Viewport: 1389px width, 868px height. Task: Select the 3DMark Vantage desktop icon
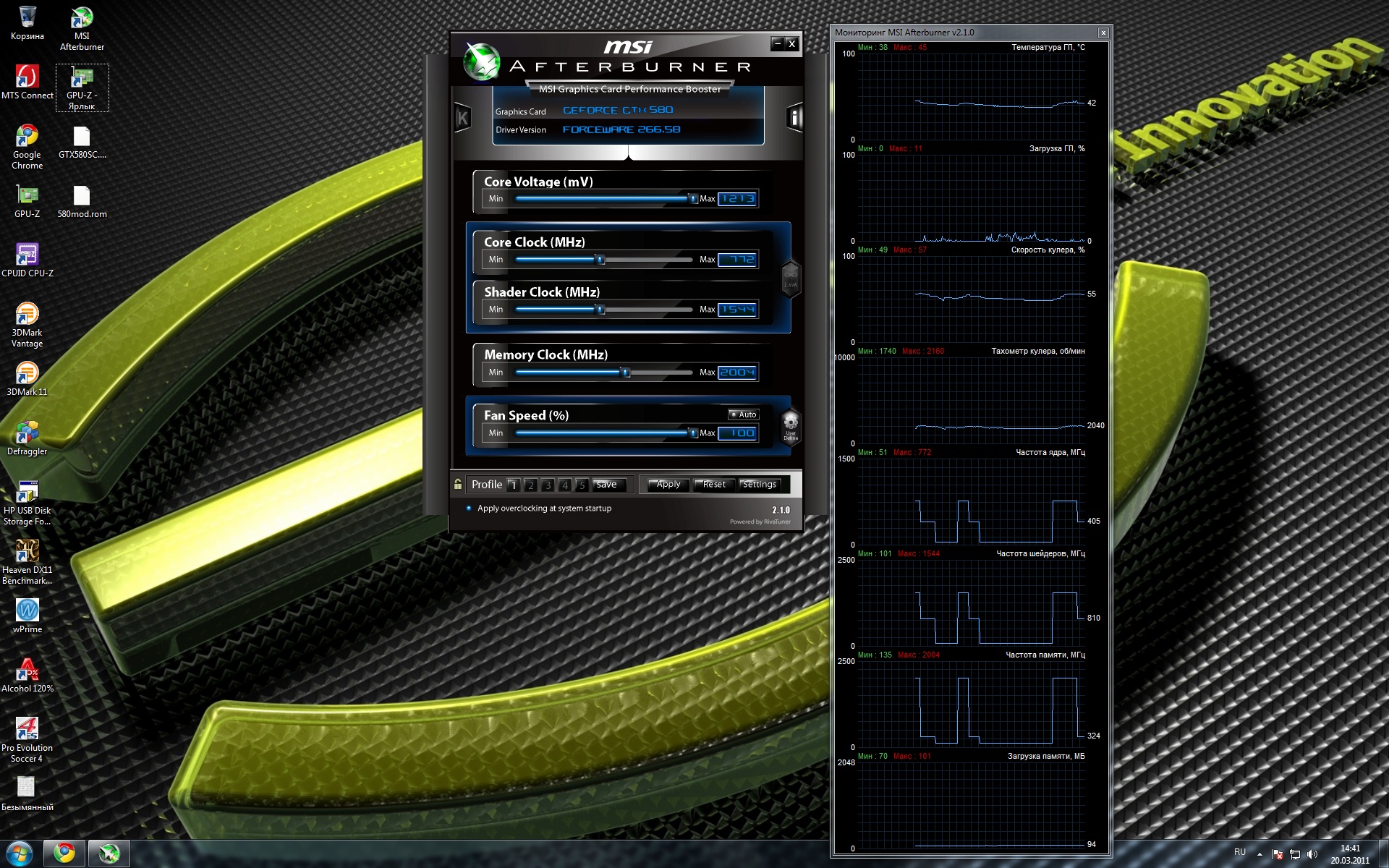27,325
